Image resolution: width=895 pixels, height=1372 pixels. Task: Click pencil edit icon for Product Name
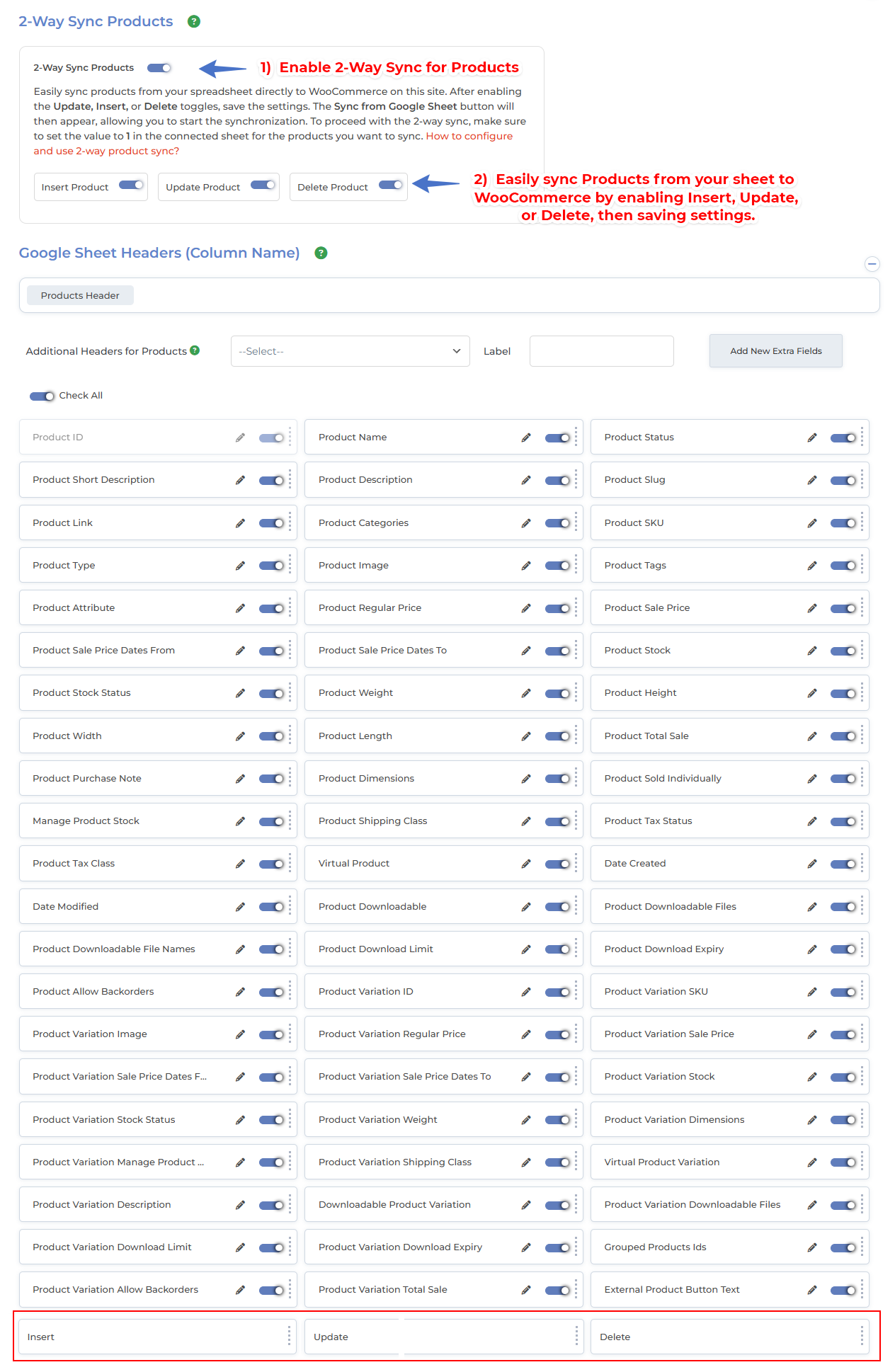tap(526, 438)
